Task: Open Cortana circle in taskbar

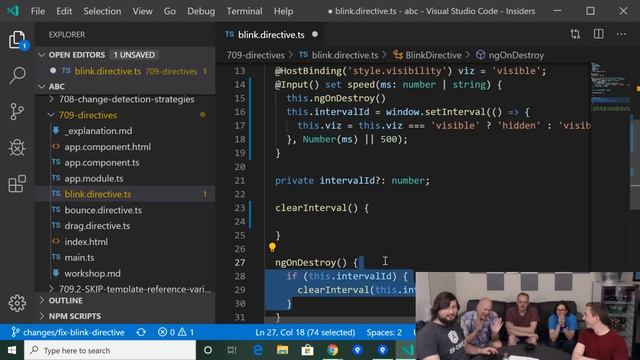Action: tap(208, 350)
